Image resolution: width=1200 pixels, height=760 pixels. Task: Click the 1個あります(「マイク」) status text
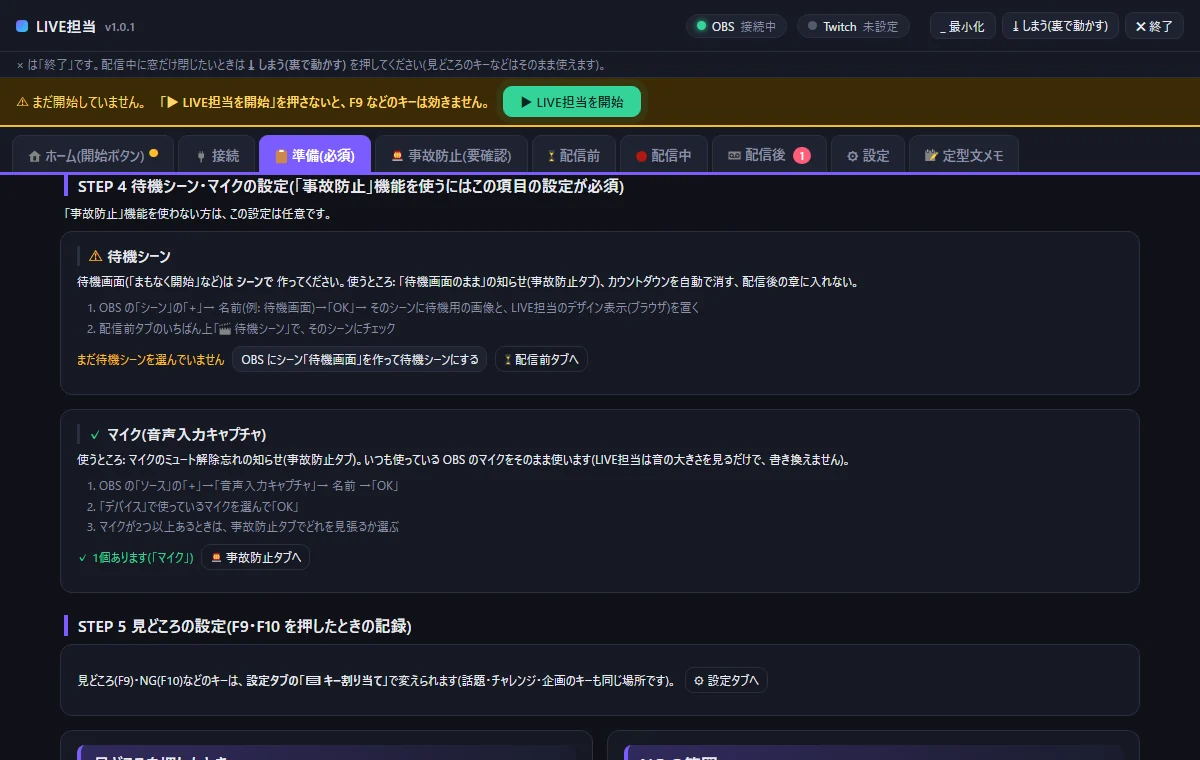(136, 557)
